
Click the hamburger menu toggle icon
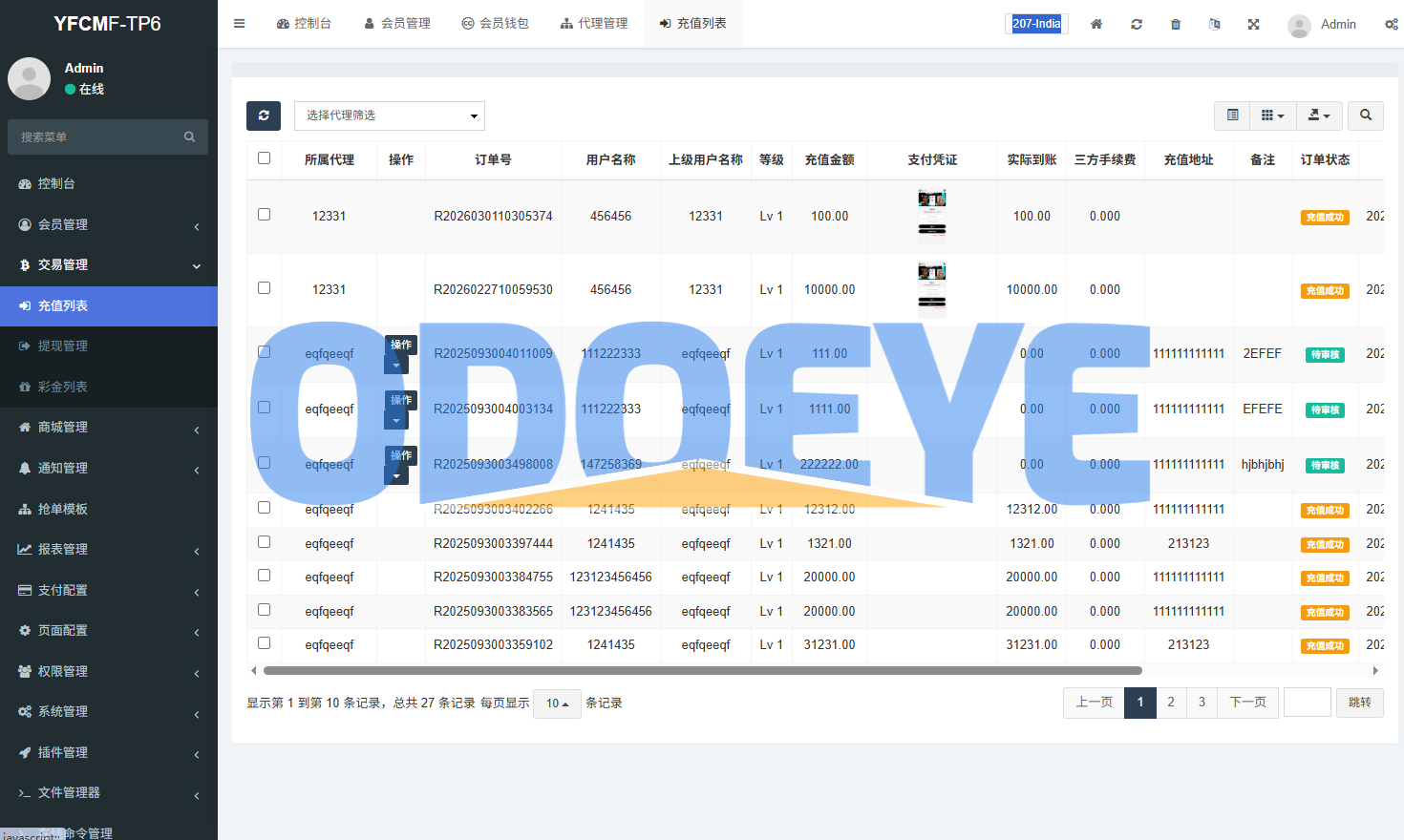pos(239,24)
